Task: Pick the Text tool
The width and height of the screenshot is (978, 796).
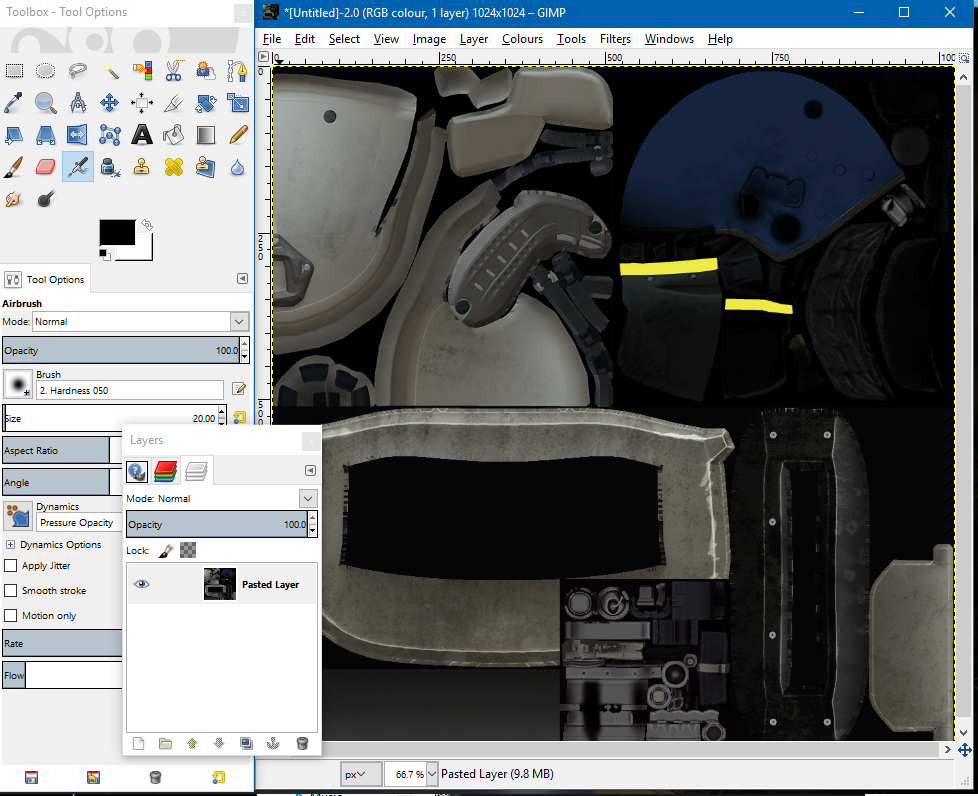Action: coord(142,135)
